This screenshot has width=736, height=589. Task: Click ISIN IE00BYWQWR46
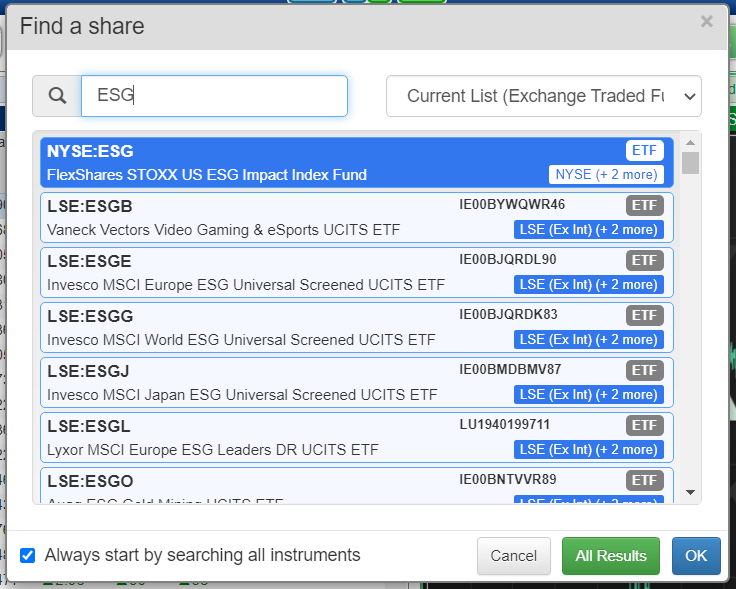pyautogui.click(x=512, y=205)
